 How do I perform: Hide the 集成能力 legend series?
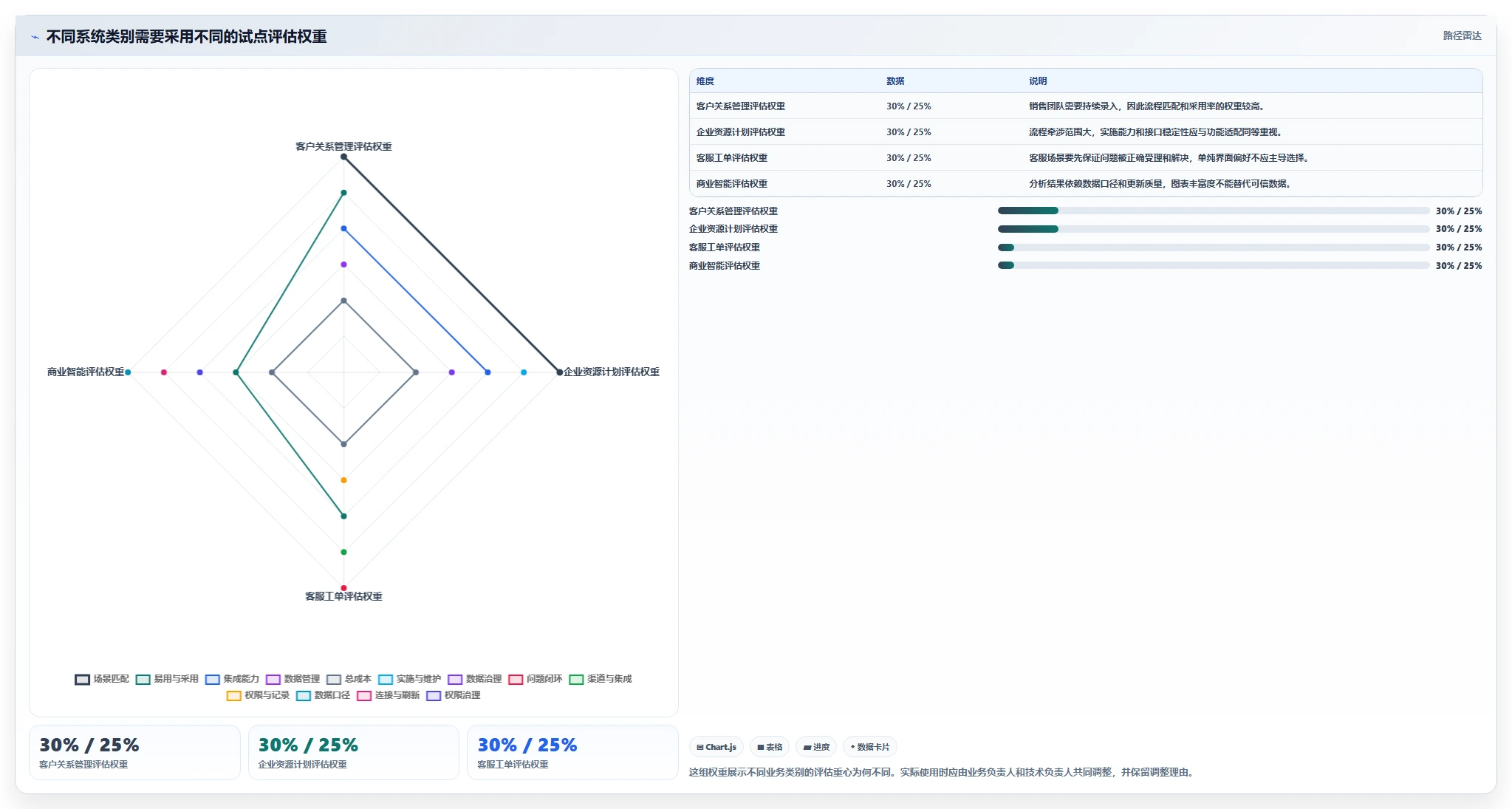(232, 679)
